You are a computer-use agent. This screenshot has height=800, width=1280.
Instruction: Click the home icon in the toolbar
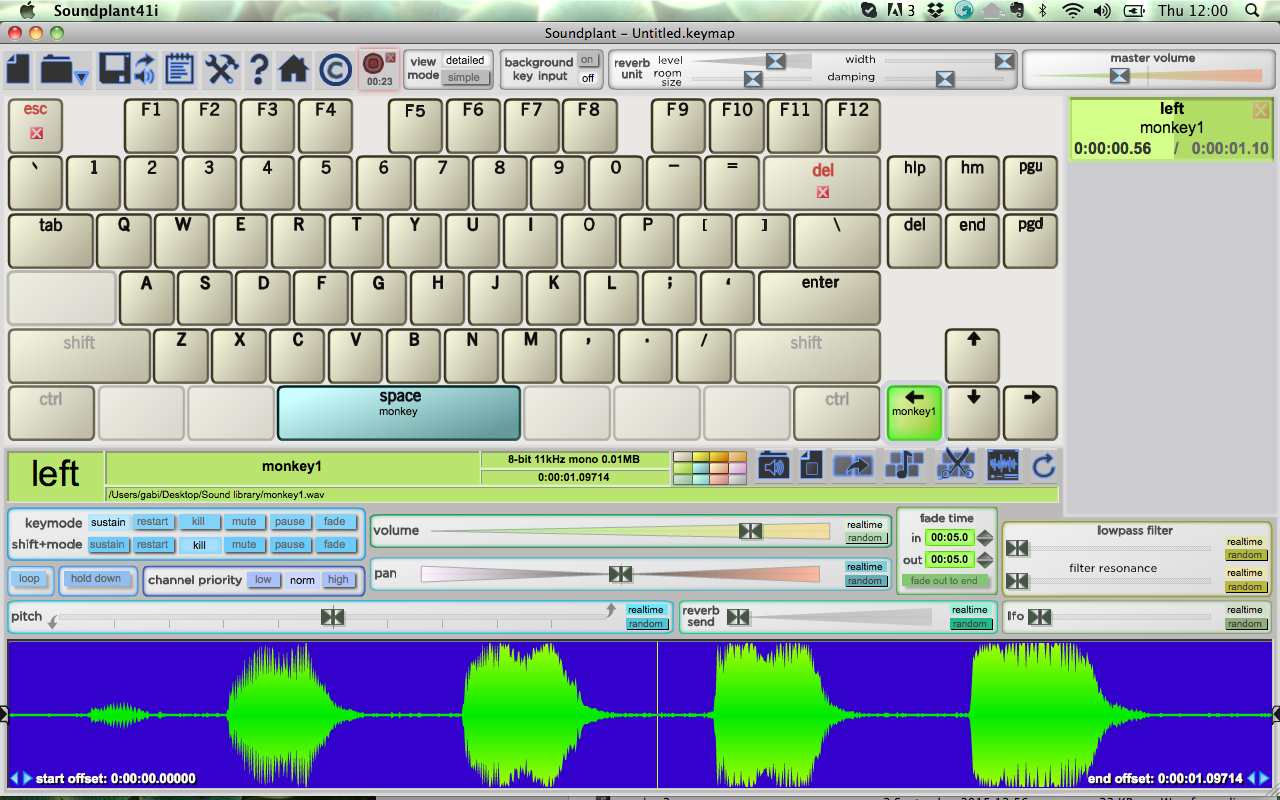tap(293, 69)
